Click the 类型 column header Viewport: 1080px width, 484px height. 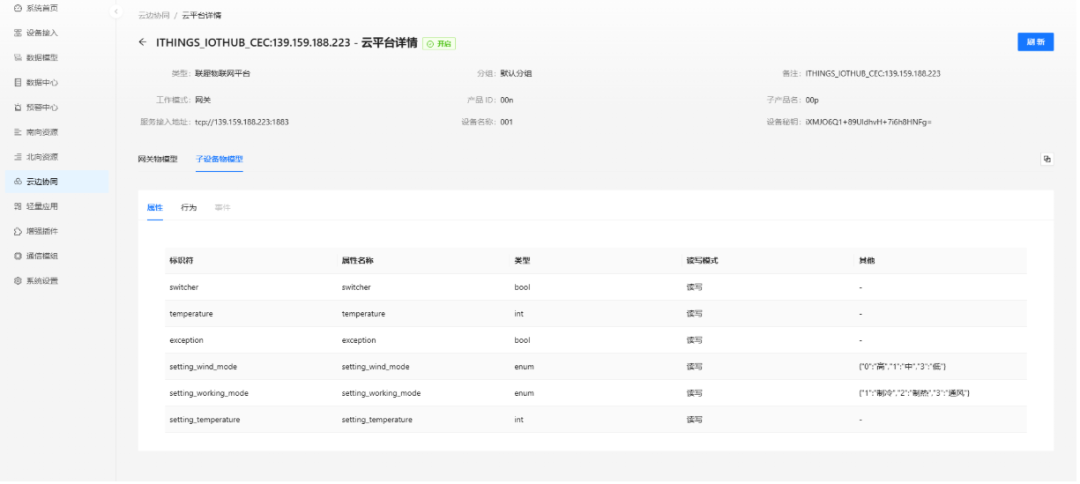[522, 261]
